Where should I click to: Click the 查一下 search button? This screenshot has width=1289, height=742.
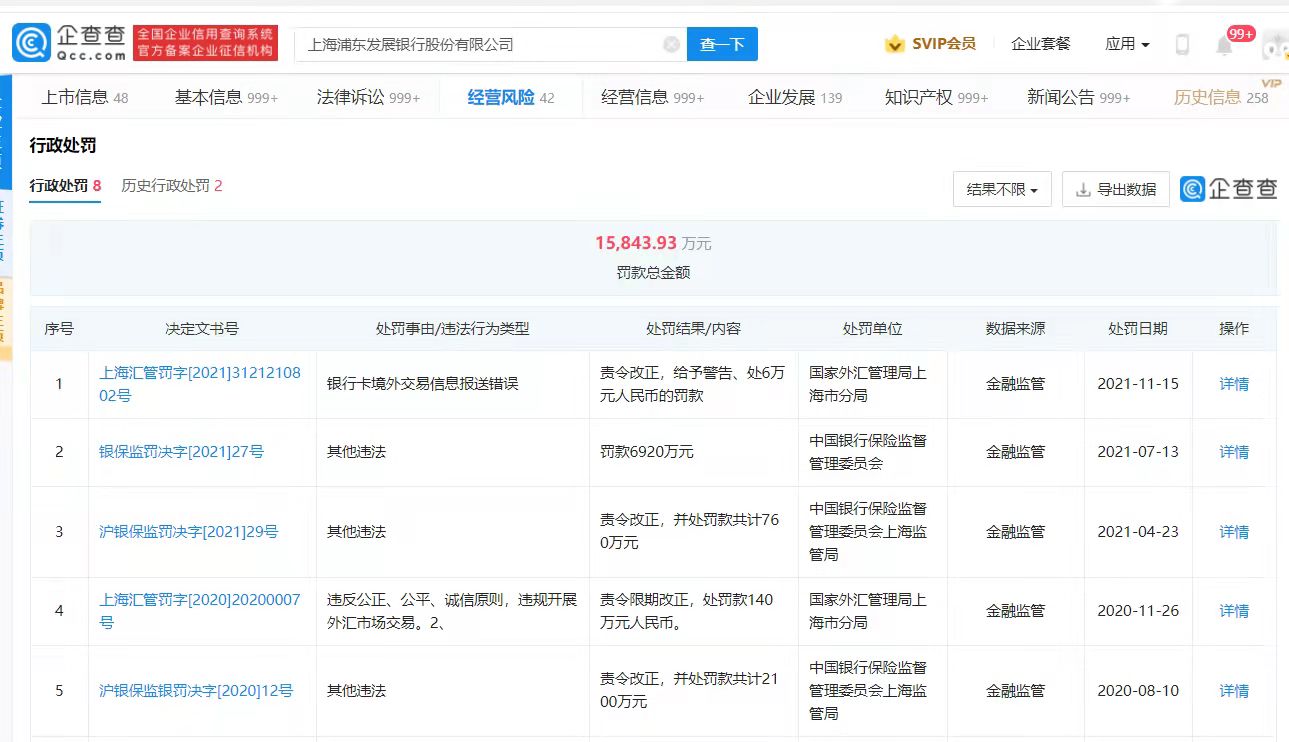click(x=722, y=44)
